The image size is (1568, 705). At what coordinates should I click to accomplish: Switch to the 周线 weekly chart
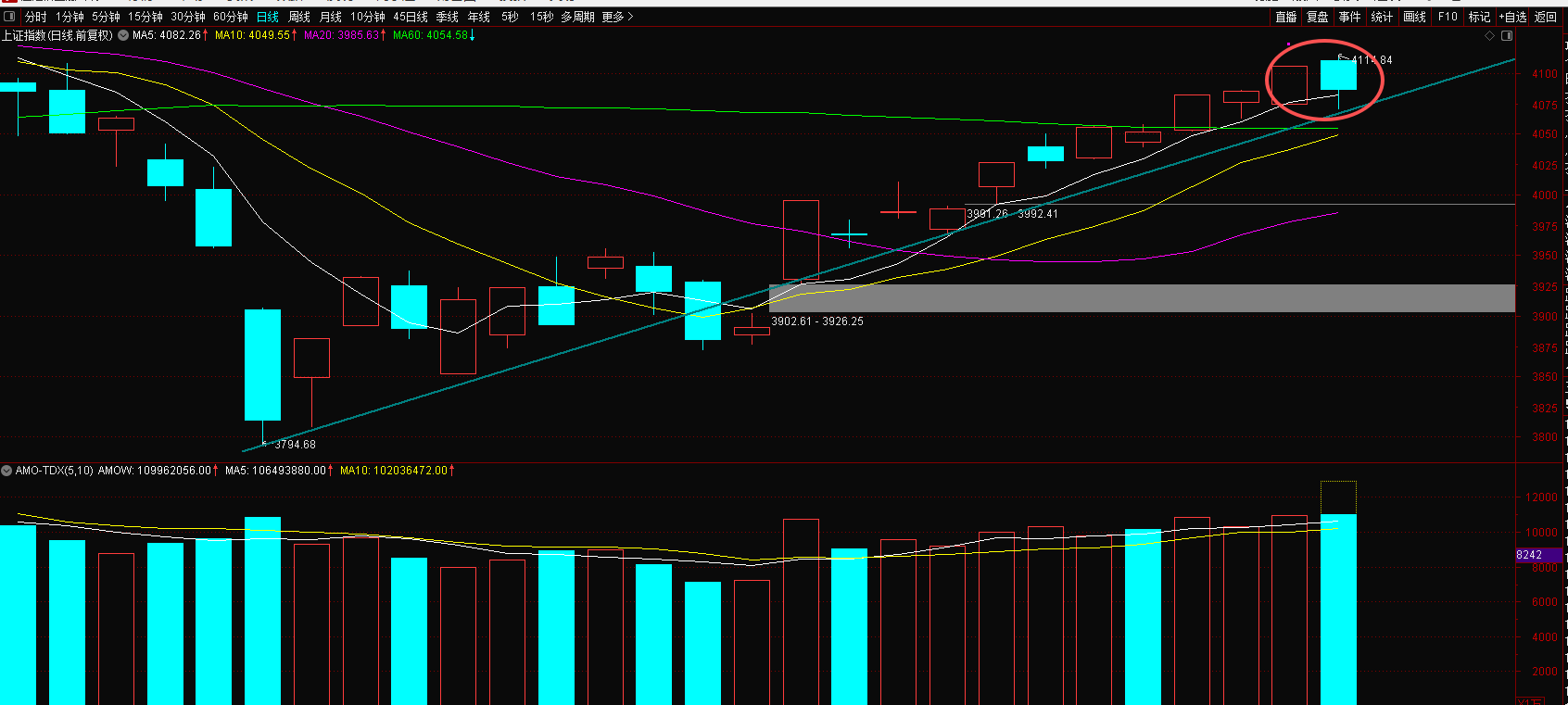coord(299,17)
